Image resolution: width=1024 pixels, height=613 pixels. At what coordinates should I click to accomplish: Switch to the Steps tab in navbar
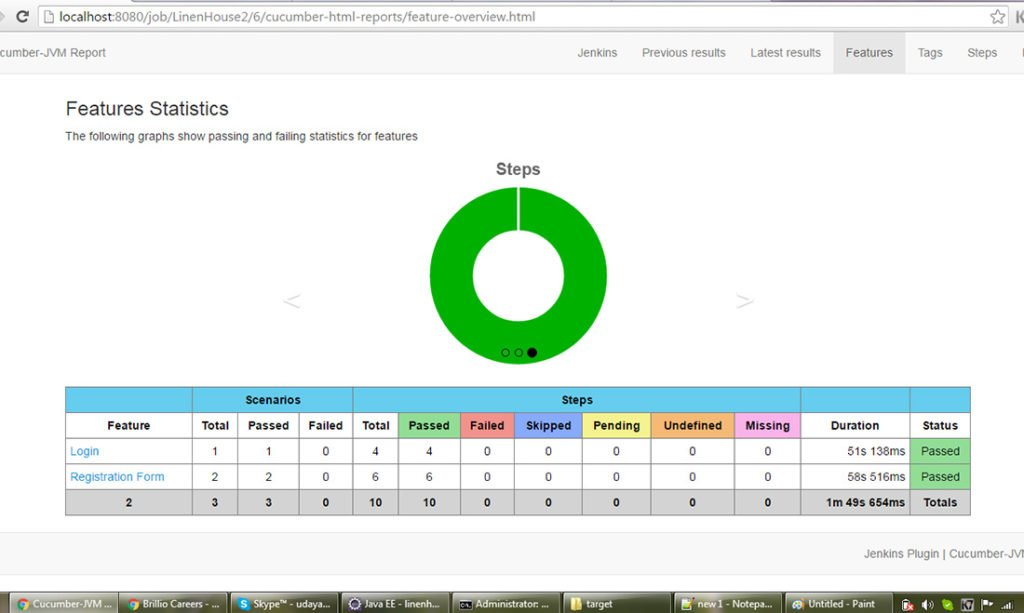(x=982, y=53)
